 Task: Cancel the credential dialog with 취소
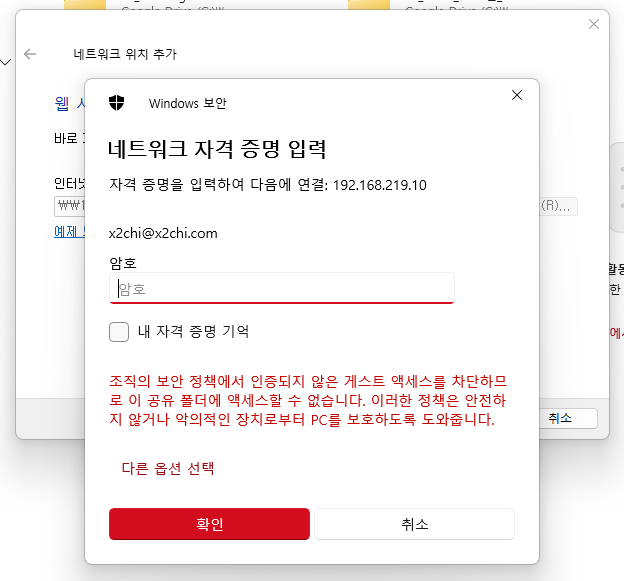pos(414,524)
